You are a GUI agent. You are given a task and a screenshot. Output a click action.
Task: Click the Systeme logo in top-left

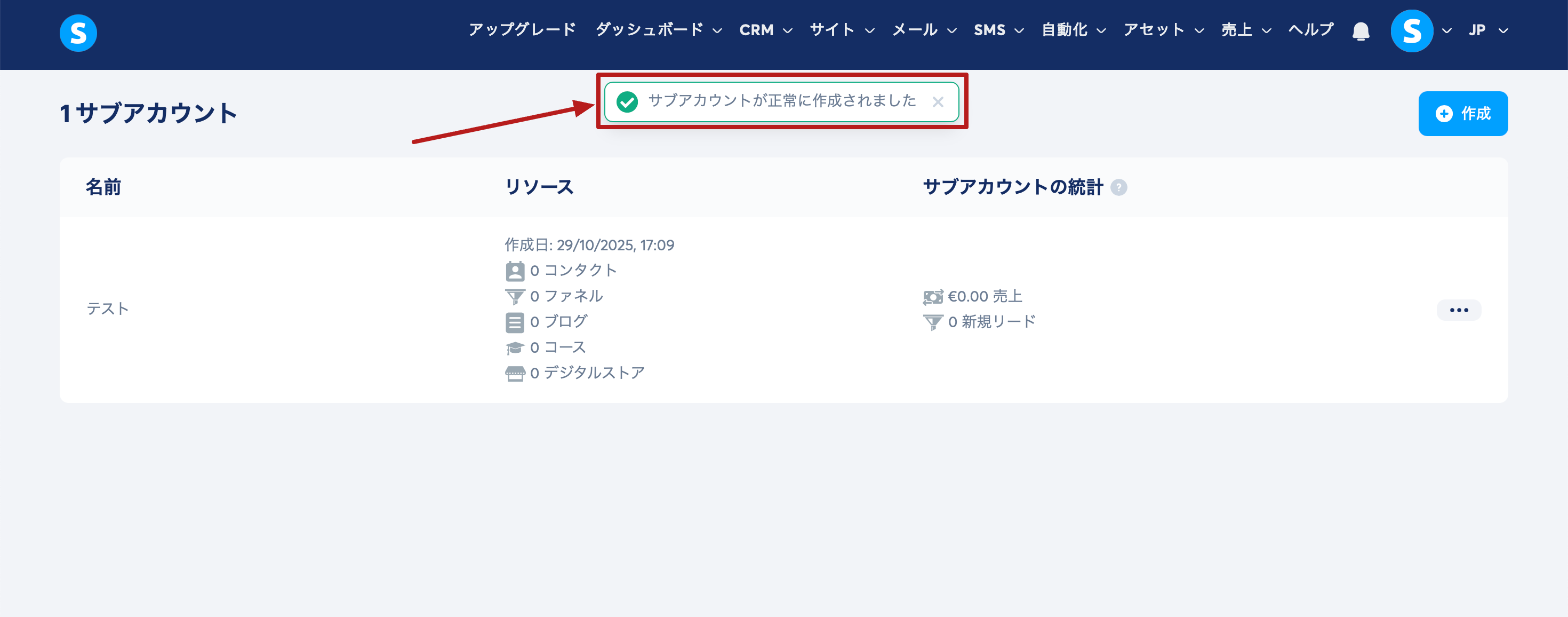[x=78, y=33]
